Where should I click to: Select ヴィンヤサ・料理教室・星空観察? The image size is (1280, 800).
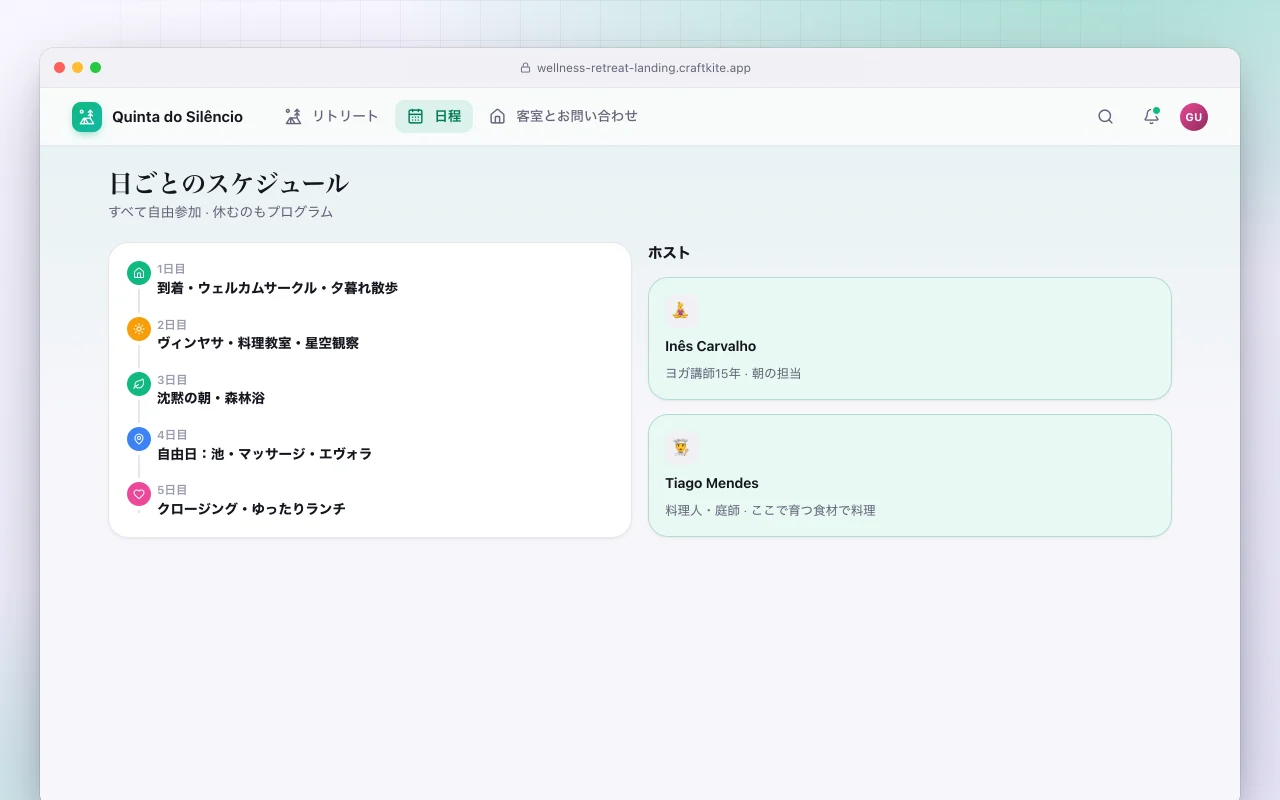click(258, 343)
